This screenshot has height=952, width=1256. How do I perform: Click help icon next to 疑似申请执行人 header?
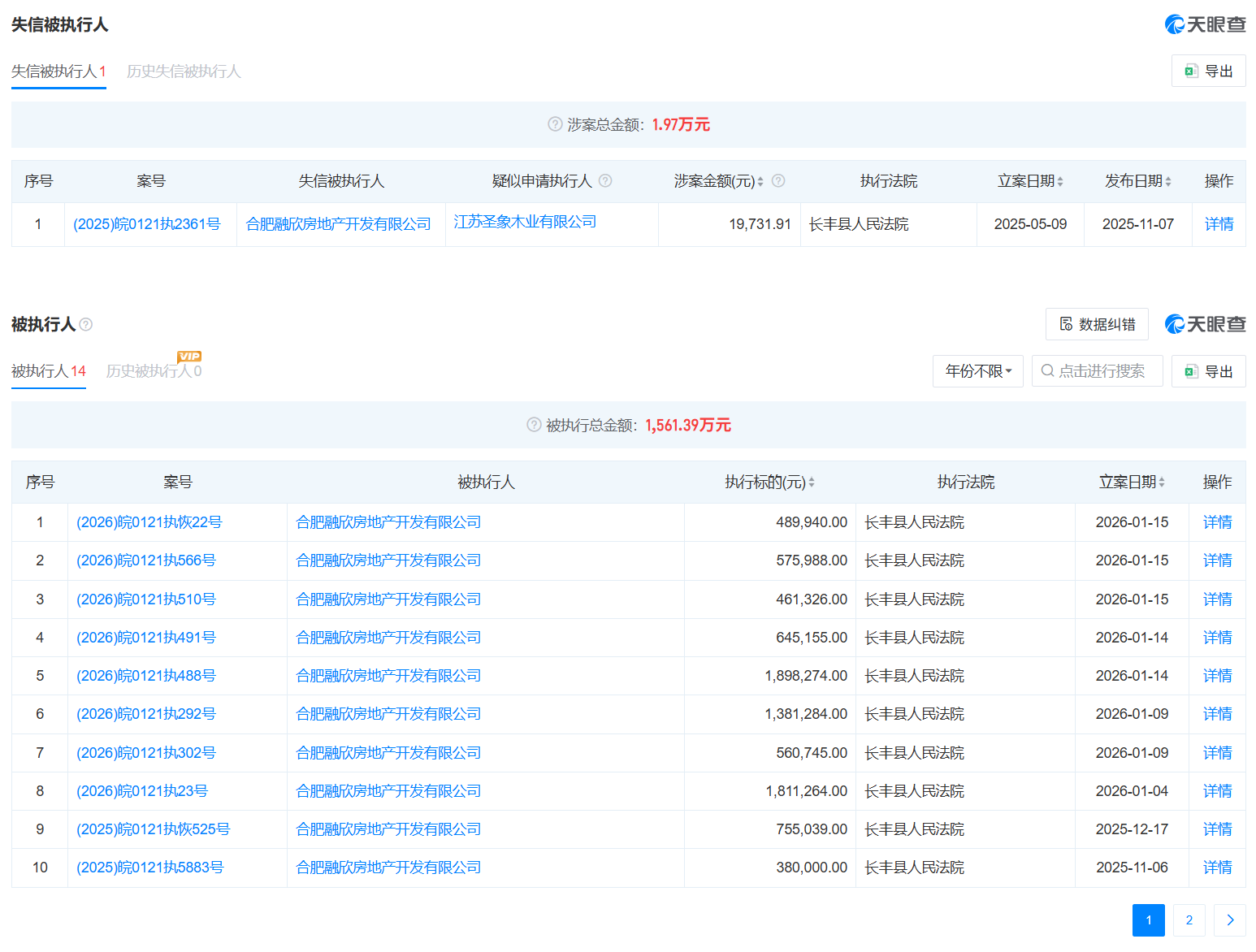[x=605, y=181]
